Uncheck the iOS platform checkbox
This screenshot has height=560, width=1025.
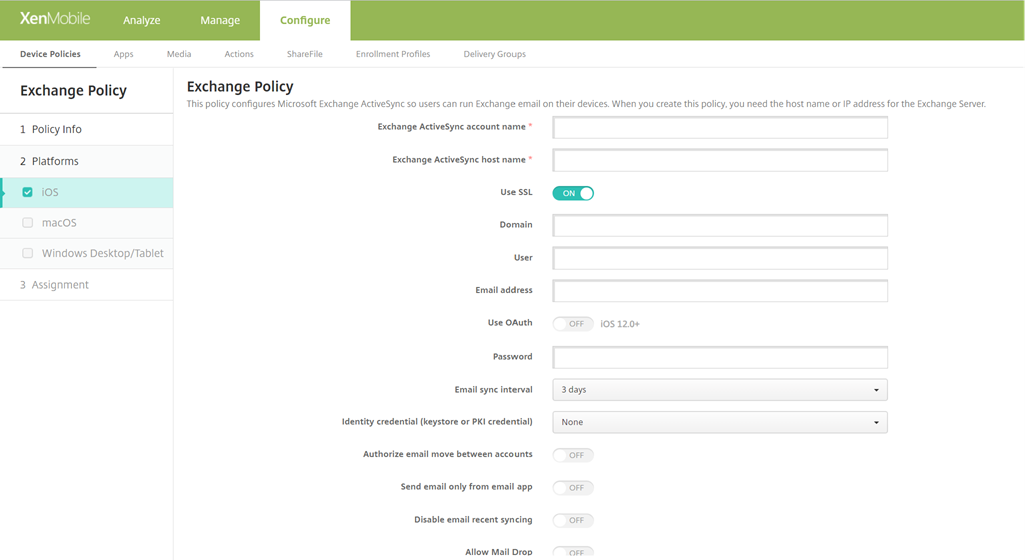click(x=27, y=192)
